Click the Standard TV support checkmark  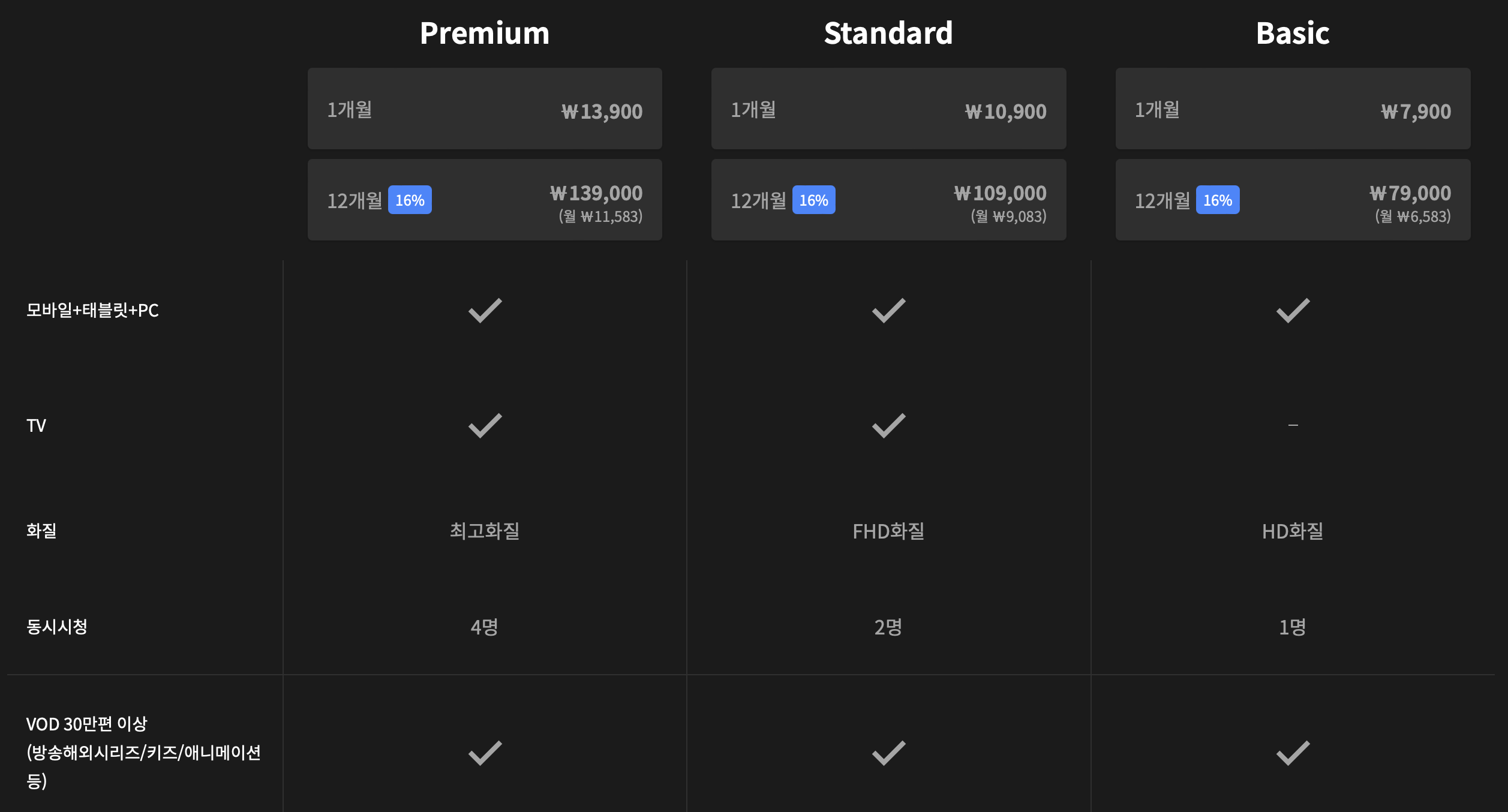887,425
